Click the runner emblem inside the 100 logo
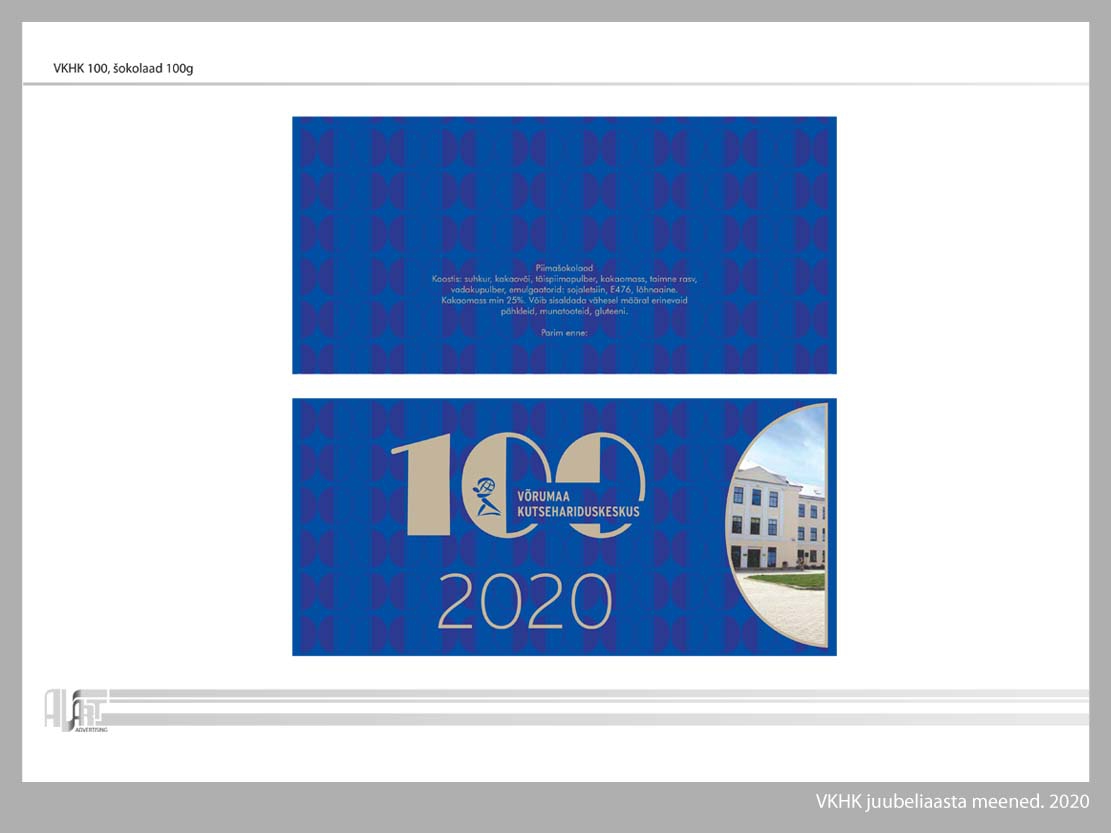Image resolution: width=1111 pixels, height=833 pixels. click(487, 495)
